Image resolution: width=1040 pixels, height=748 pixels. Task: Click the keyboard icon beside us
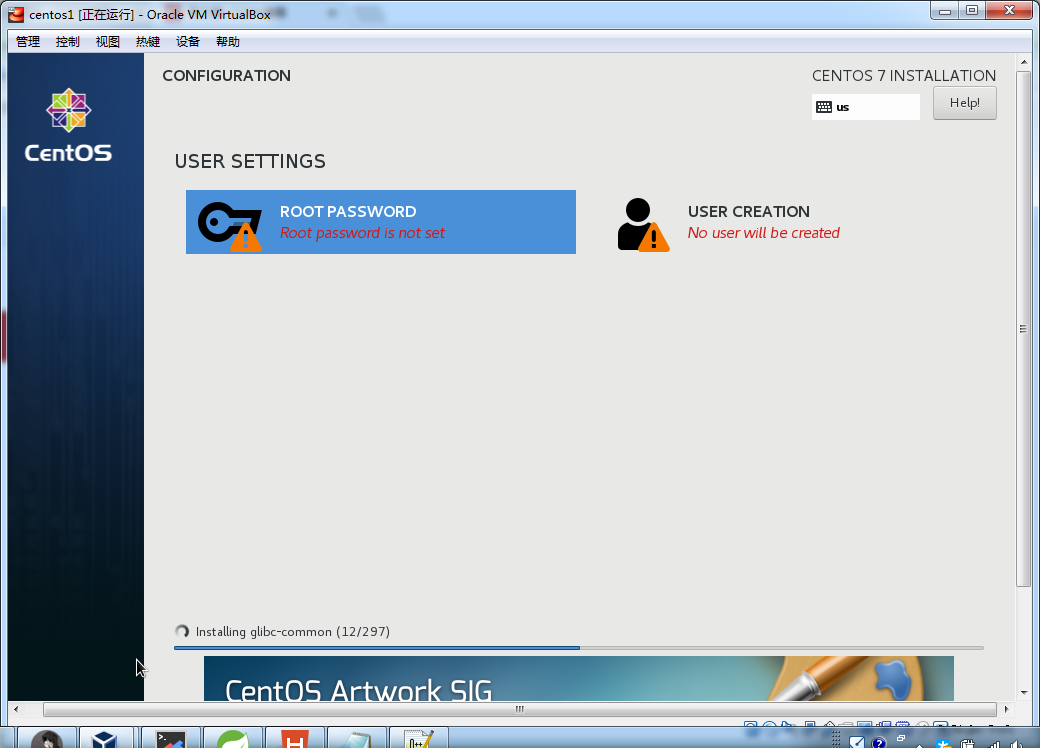(824, 107)
